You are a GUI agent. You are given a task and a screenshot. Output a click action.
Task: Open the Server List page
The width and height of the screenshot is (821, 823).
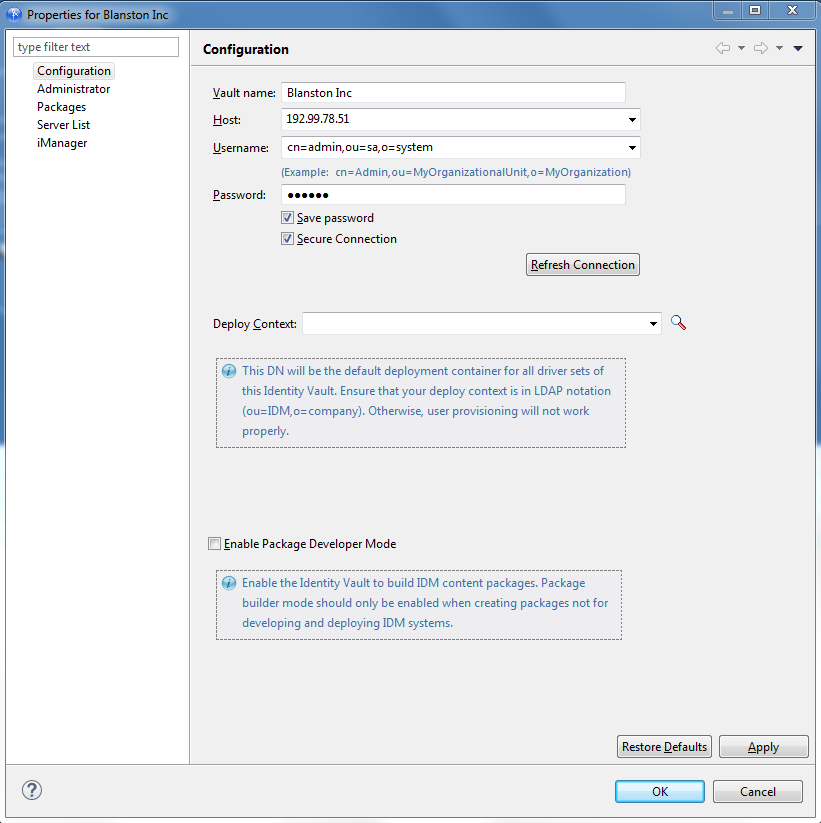pos(64,125)
